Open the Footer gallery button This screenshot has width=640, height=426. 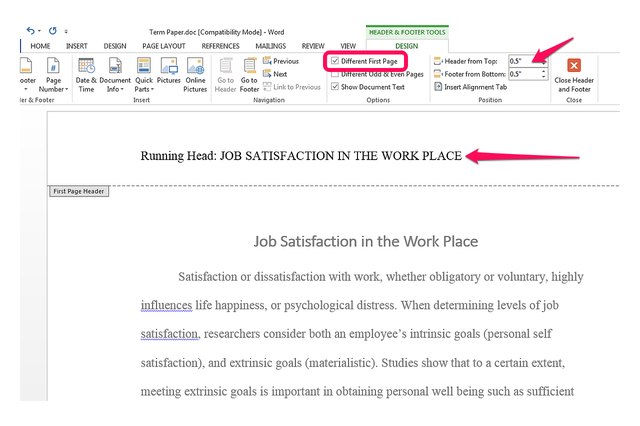(26, 75)
